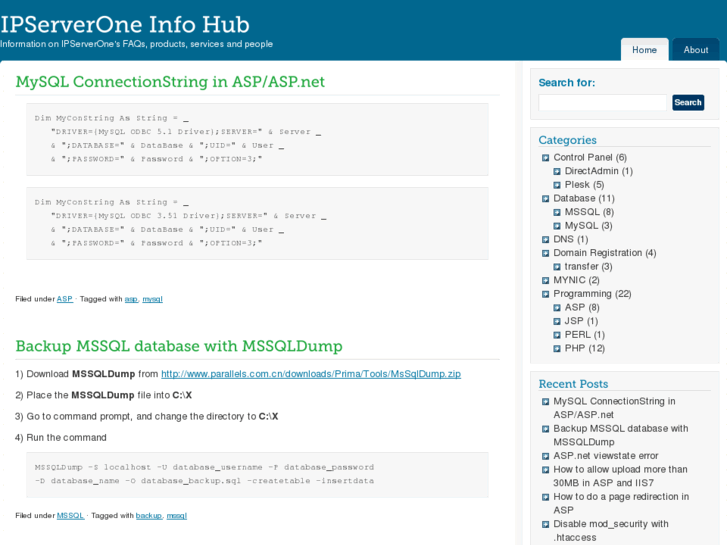Click the bullet icon beside MYNIC category
This screenshot has width=727, height=545.
tap(545, 281)
